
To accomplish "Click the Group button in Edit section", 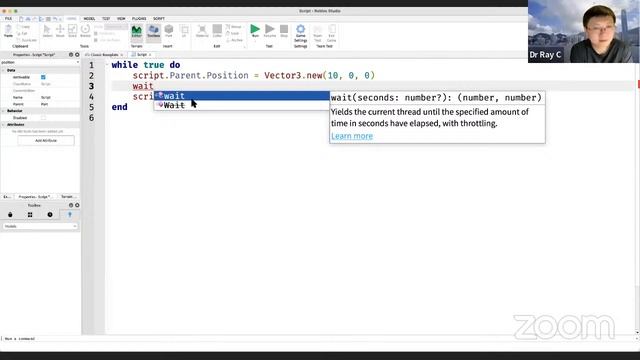I will click(234, 27).
